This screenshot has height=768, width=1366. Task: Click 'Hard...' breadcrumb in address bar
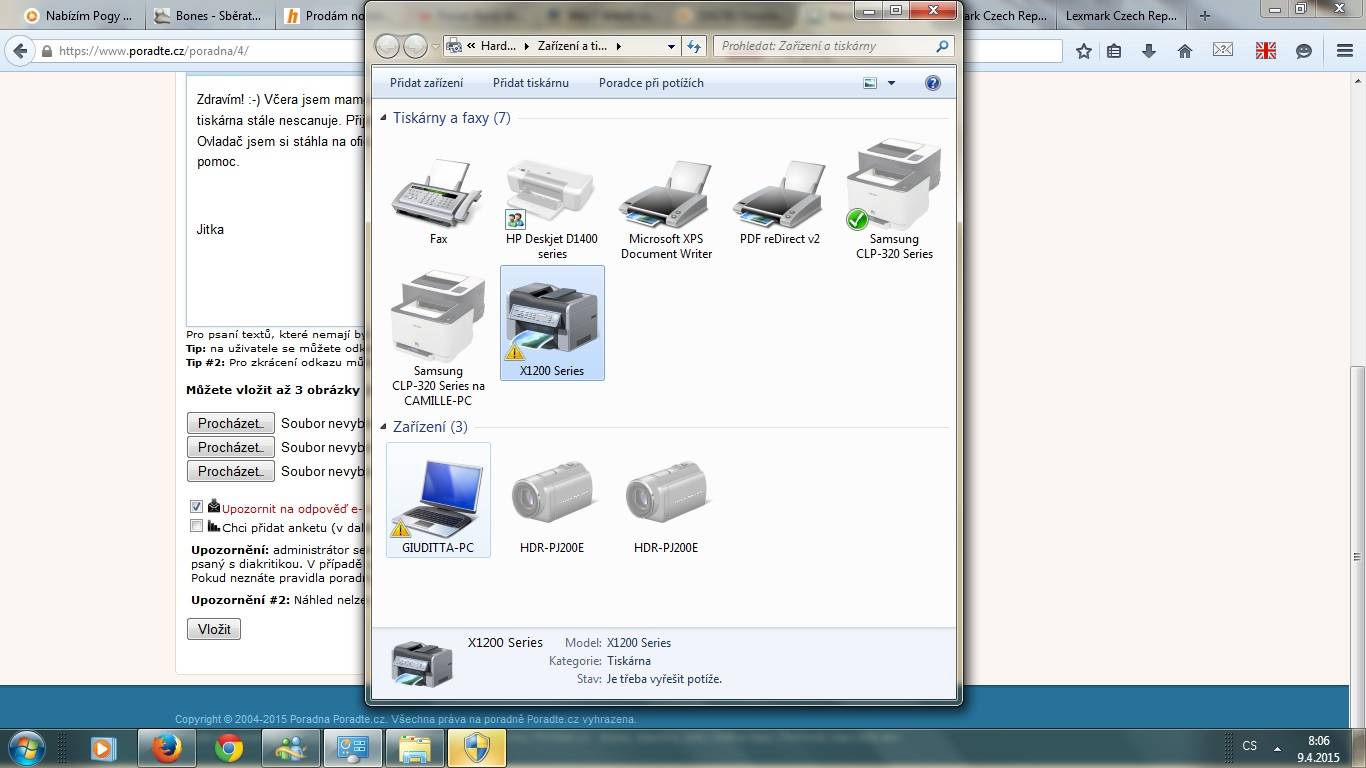pos(498,46)
